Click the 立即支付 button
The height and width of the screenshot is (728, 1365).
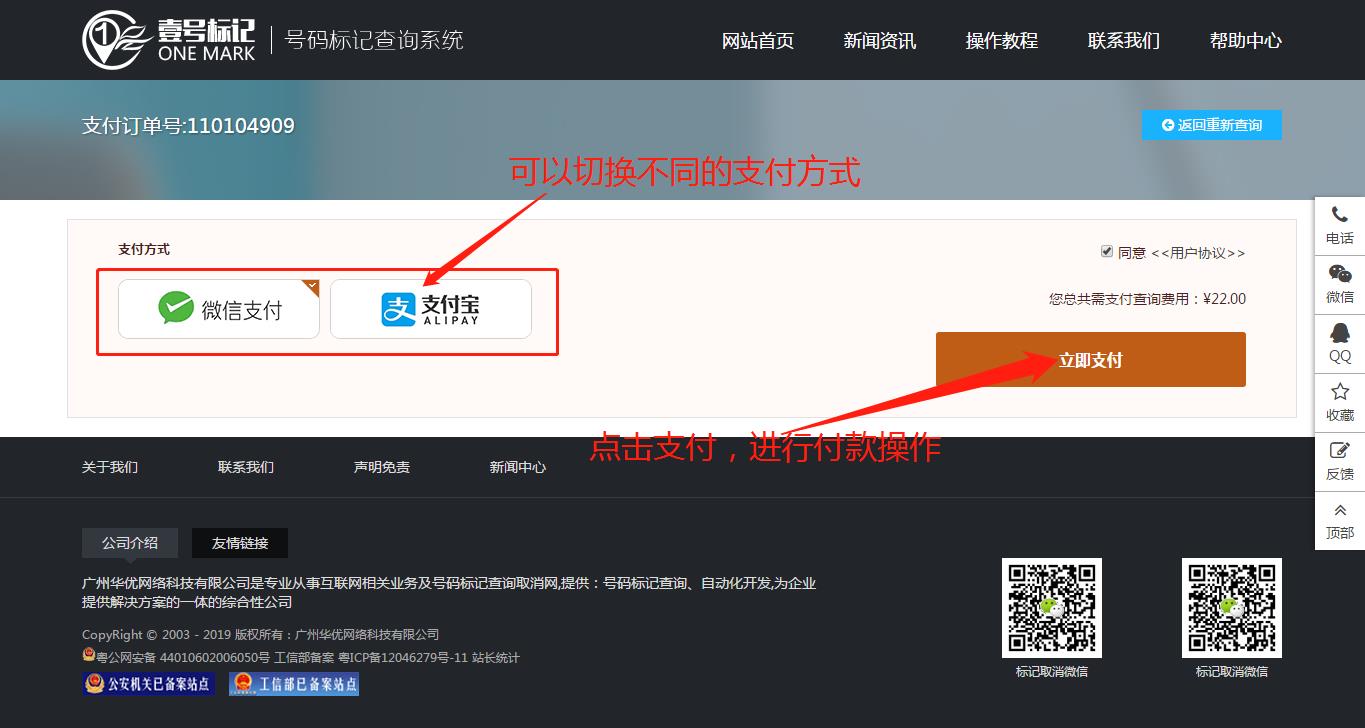pos(1091,360)
